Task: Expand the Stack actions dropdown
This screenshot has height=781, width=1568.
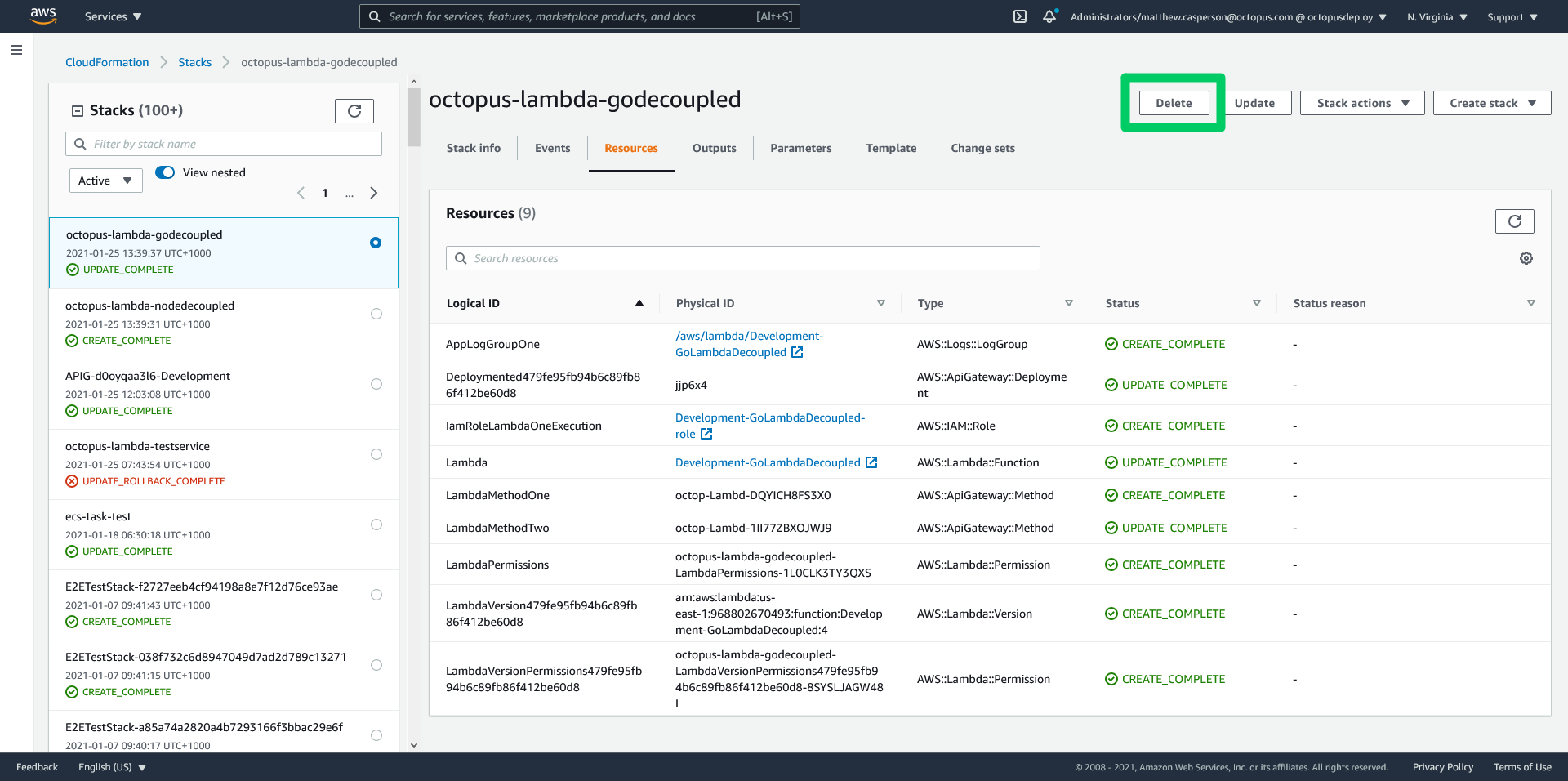Action: (1361, 103)
